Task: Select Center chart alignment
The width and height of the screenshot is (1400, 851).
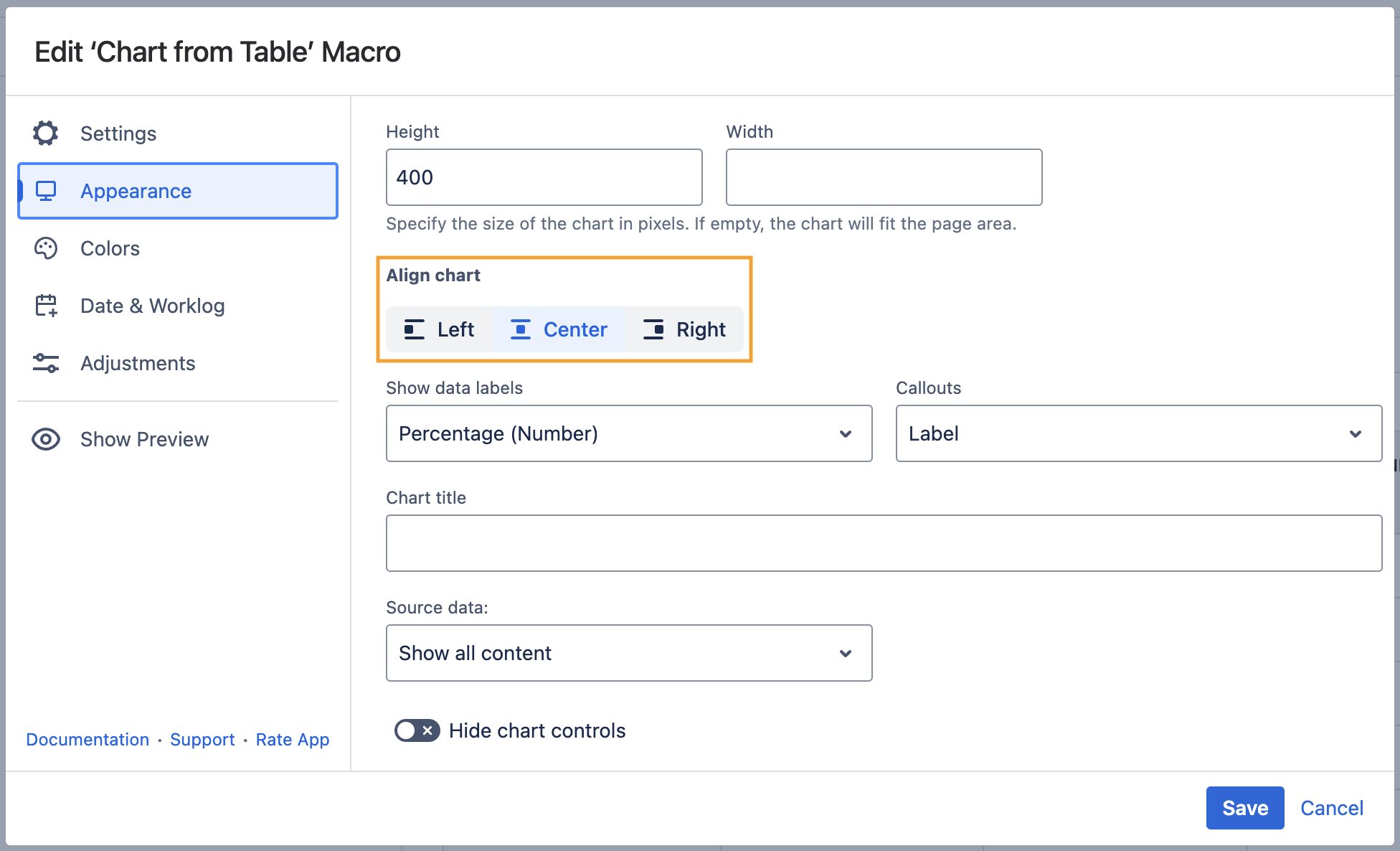Action: 559,329
